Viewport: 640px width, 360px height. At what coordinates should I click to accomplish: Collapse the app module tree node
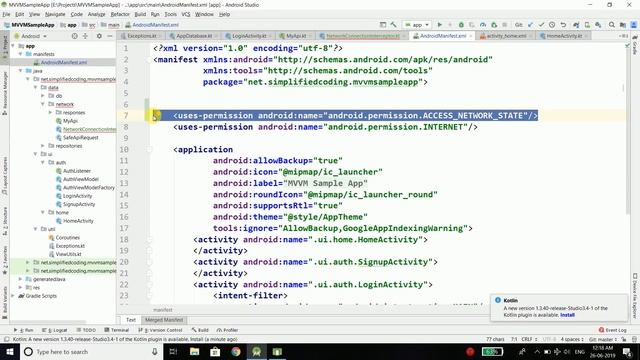click(13, 46)
